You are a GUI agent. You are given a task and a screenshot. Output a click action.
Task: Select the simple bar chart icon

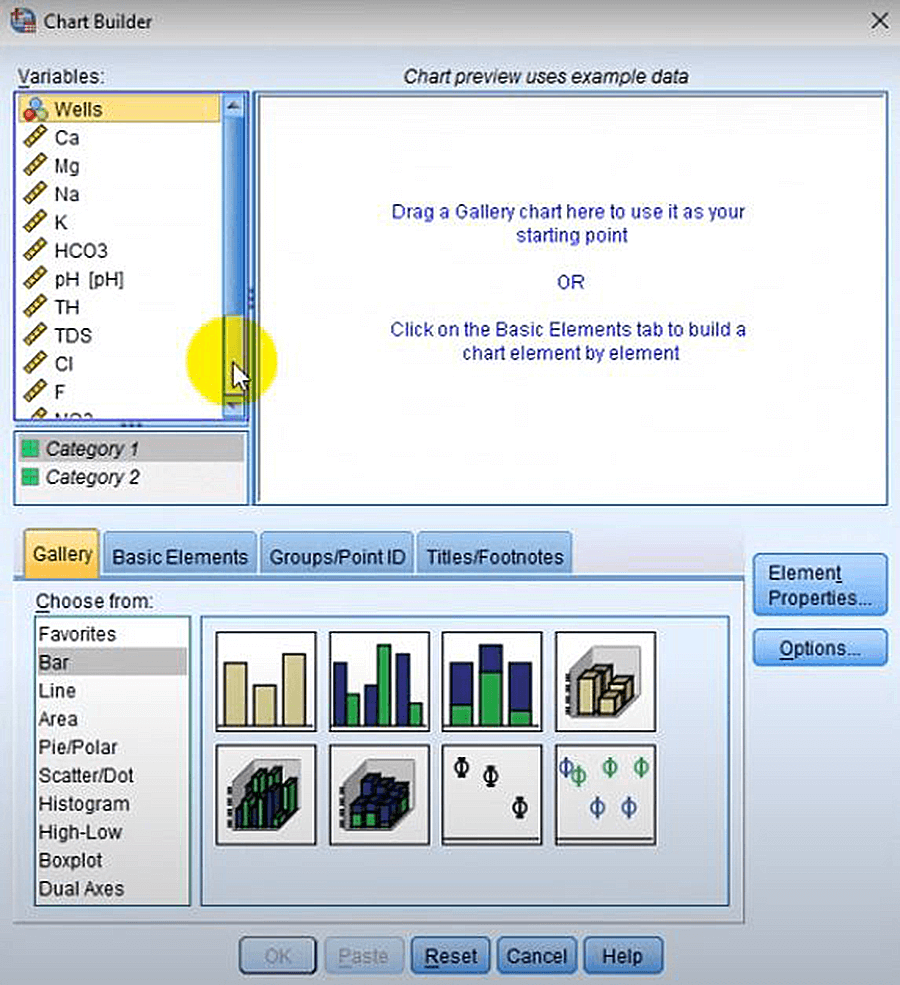pyautogui.click(x=265, y=681)
